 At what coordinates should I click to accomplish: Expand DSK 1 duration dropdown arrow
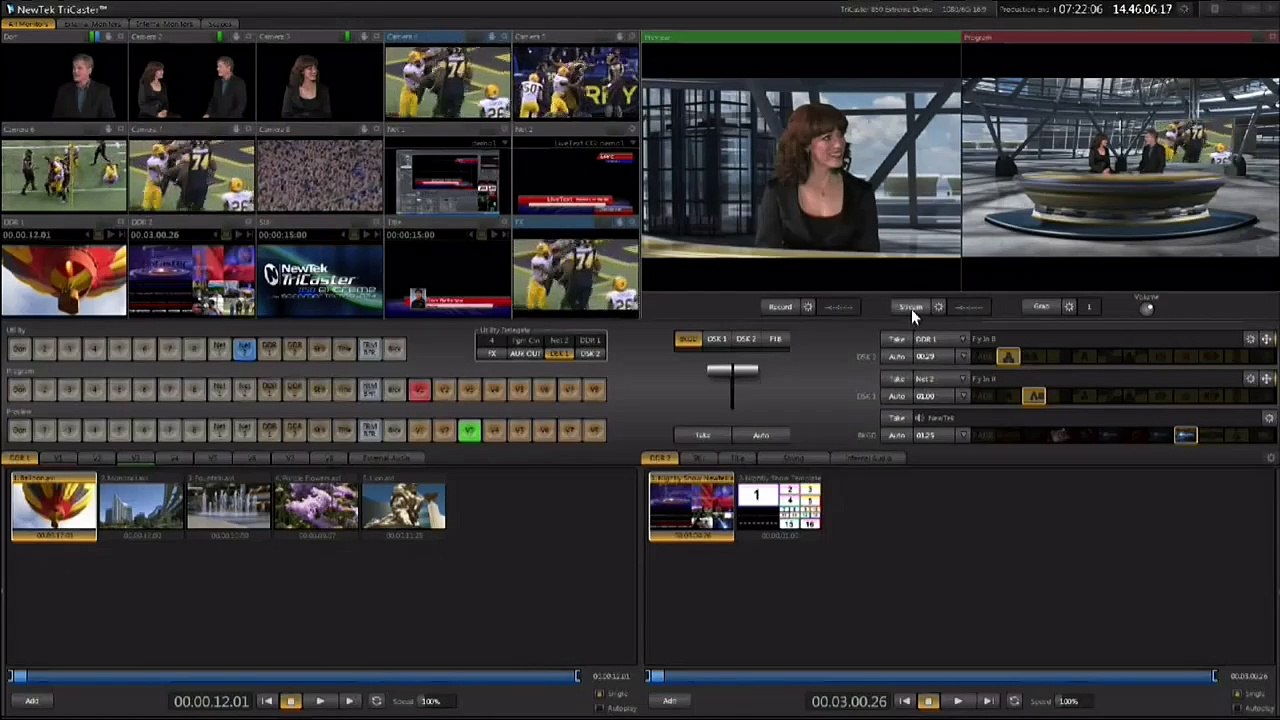(963, 357)
